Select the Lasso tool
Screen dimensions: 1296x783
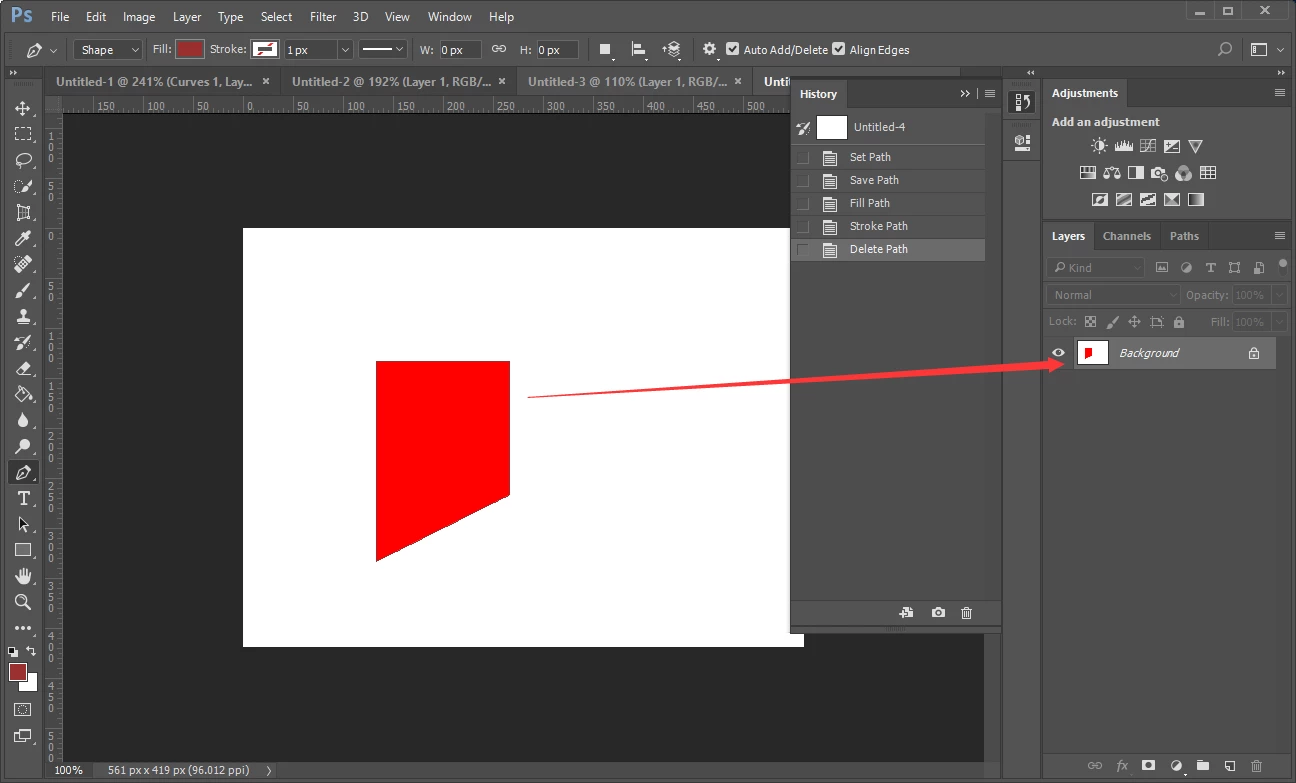tap(23, 160)
